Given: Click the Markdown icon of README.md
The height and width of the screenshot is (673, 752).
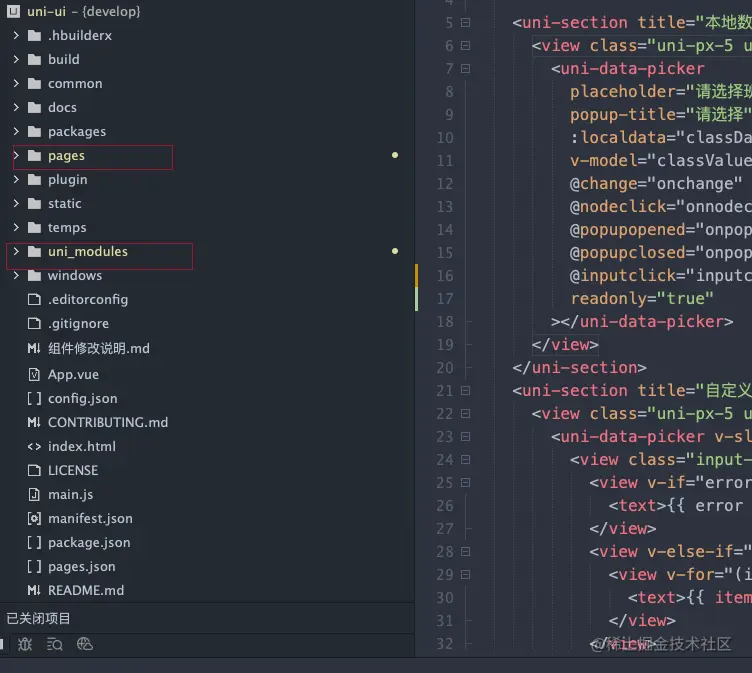Looking at the screenshot, I should click(34, 590).
